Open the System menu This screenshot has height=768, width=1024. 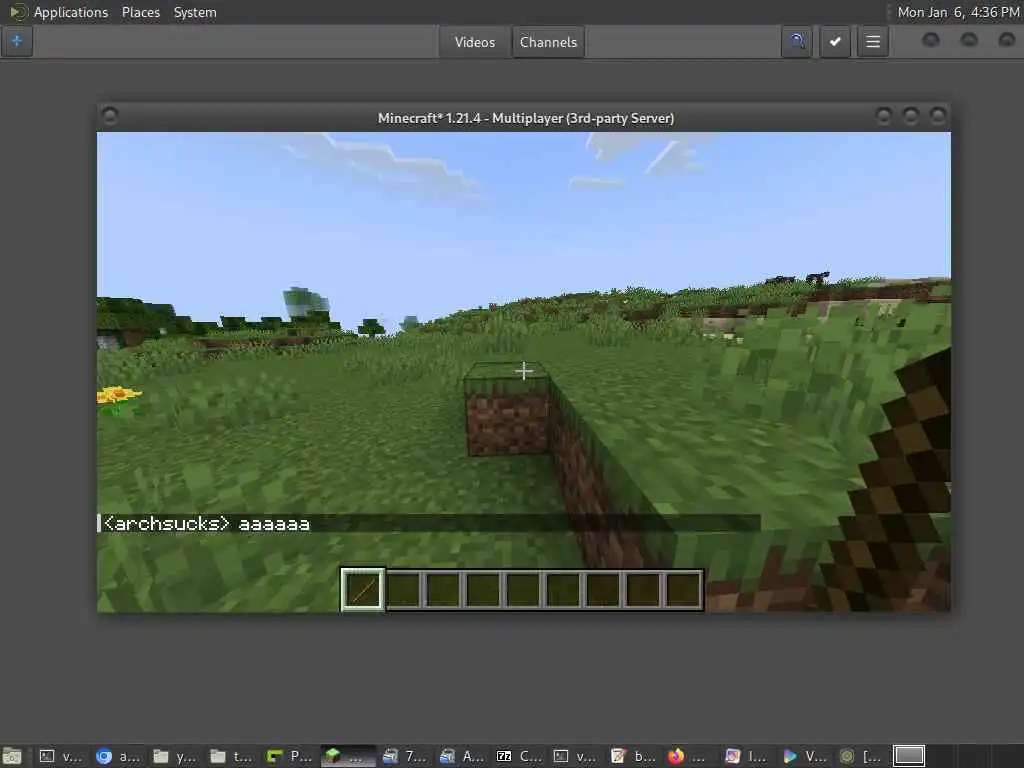click(x=195, y=12)
